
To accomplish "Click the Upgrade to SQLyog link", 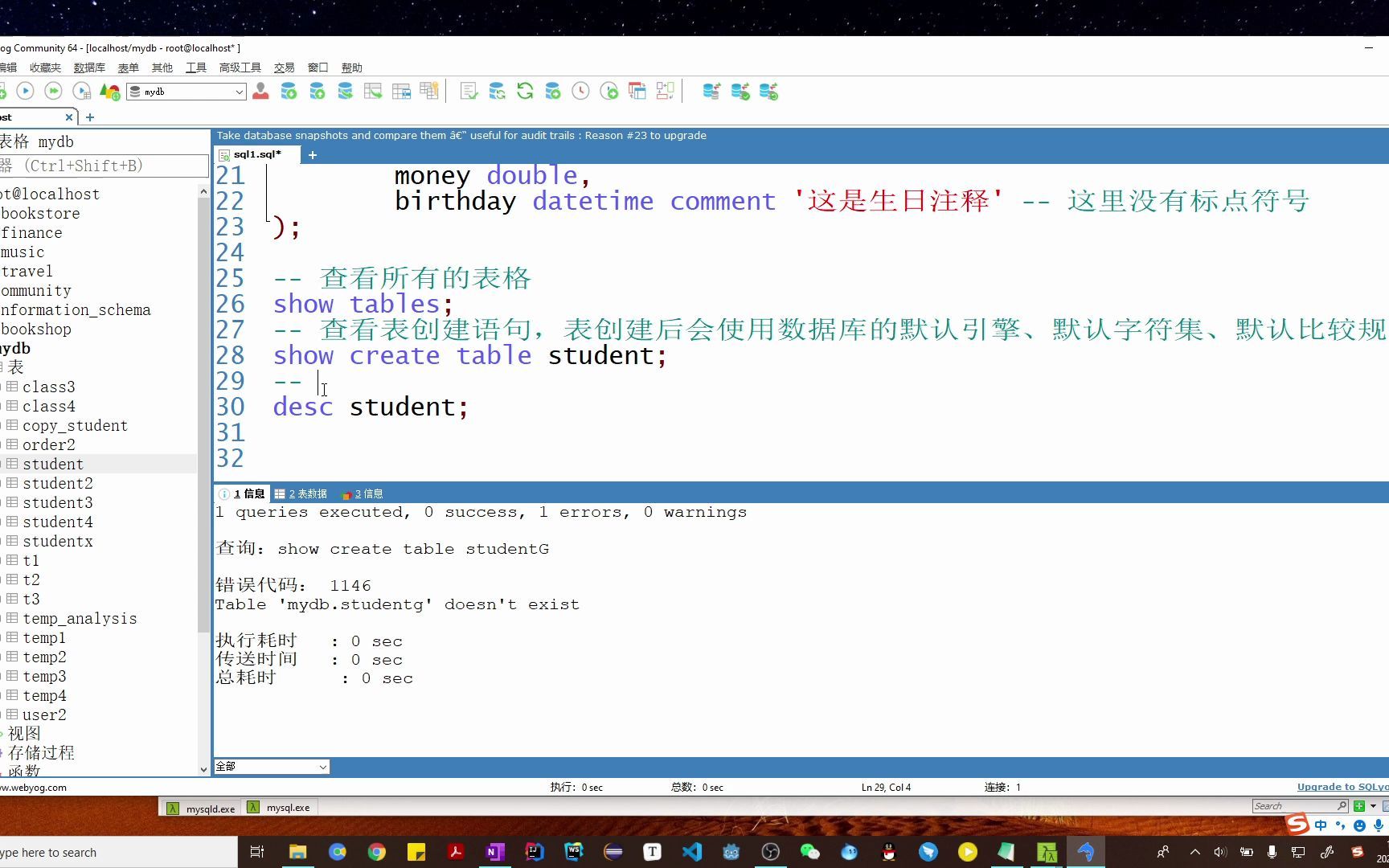I will click(1341, 787).
